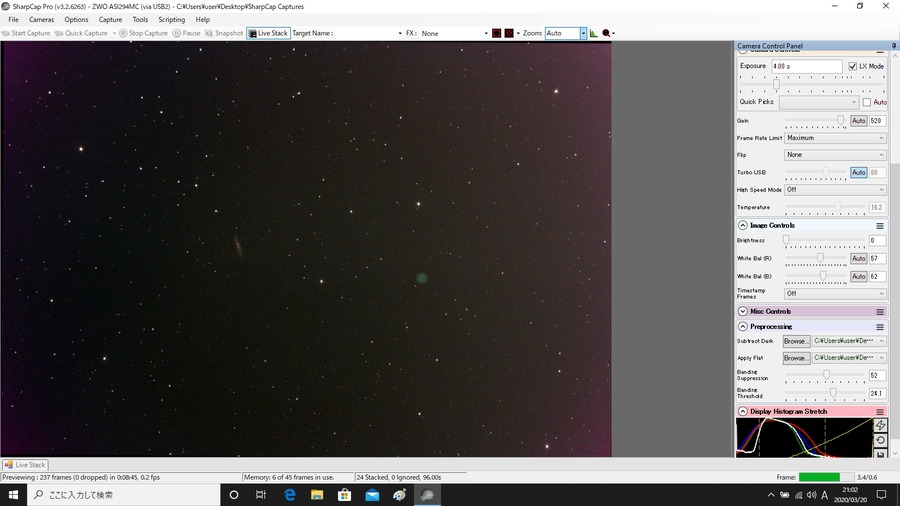Click the Windows Start button
Image resolution: width=900 pixels, height=506 pixels.
click(x=13, y=495)
